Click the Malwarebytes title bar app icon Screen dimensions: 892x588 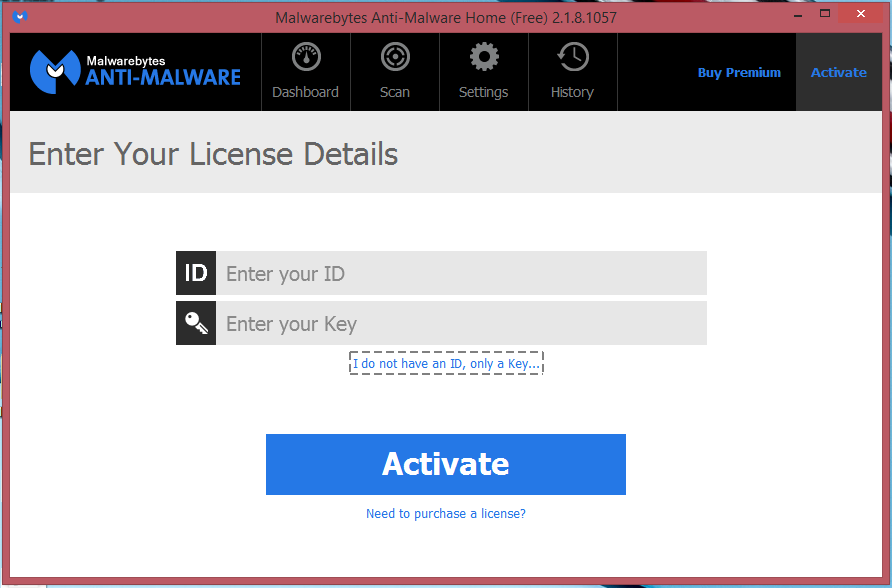(x=20, y=17)
